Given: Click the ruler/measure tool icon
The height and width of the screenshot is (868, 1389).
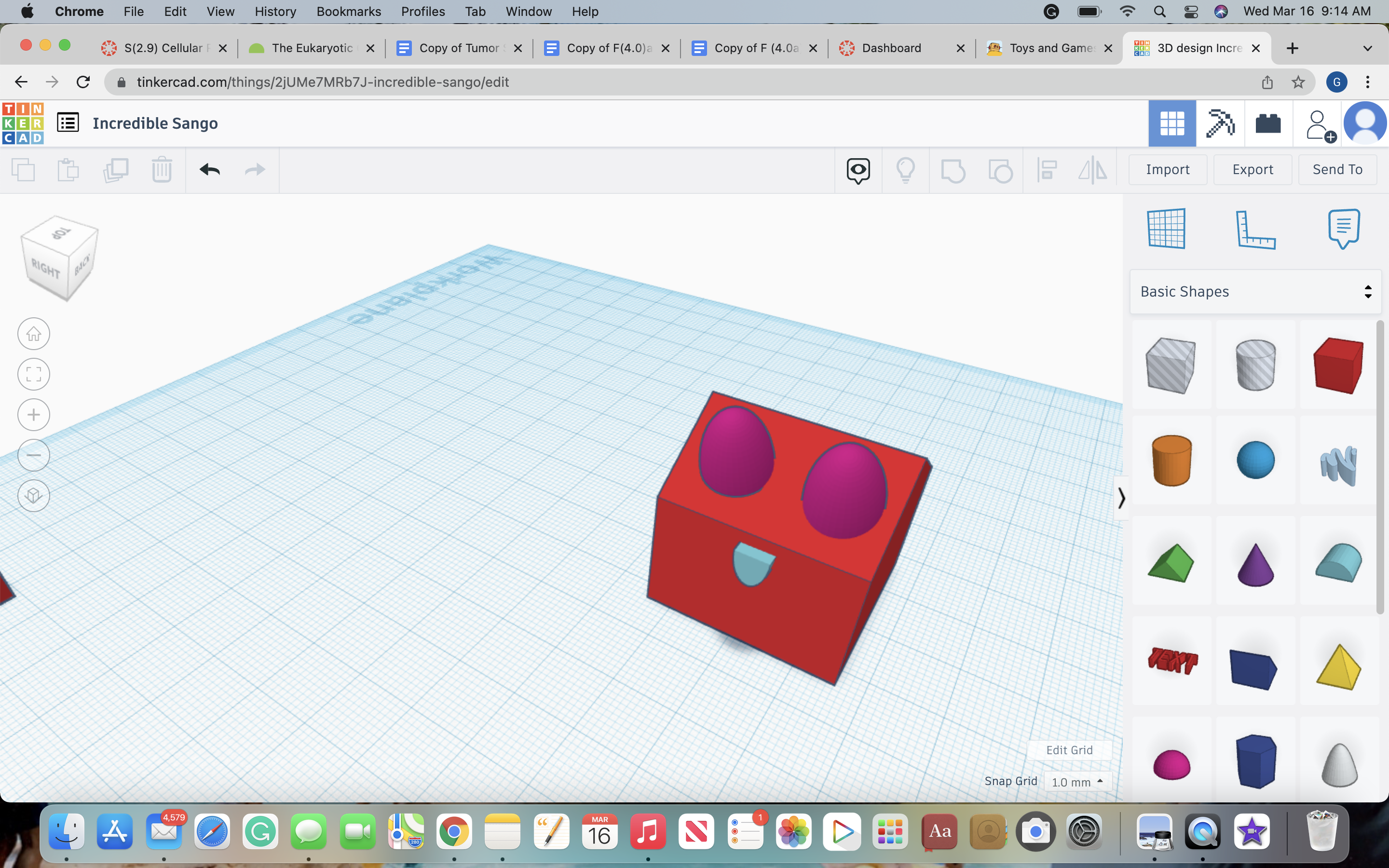Looking at the screenshot, I should (x=1256, y=229).
